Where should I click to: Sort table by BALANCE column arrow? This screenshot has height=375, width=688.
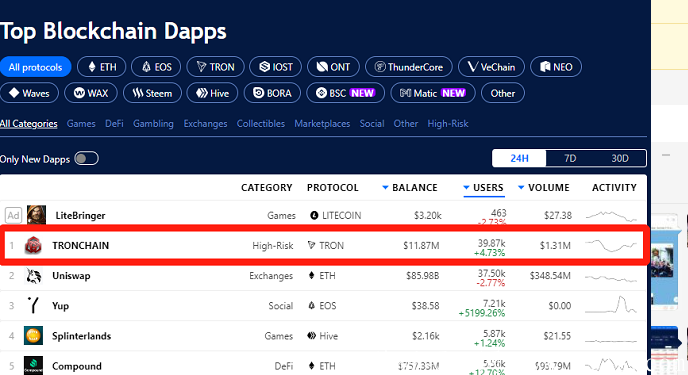pyautogui.click(x=385, y=188)
